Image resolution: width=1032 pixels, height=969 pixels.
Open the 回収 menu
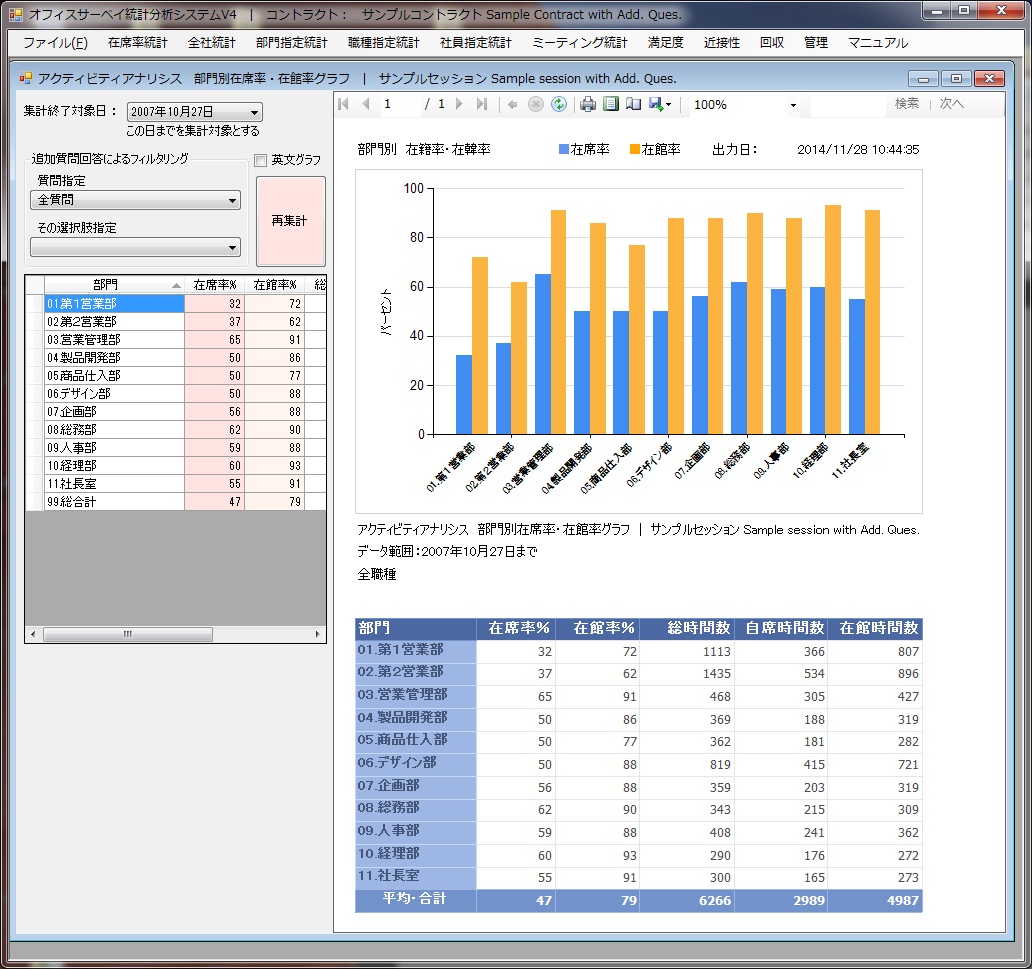(772, 43)
